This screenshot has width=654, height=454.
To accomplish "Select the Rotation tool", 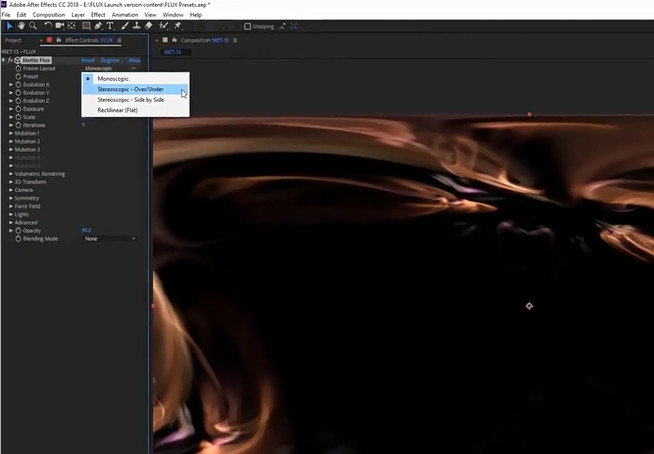I will pyautogui.click(x=47, y=26).
